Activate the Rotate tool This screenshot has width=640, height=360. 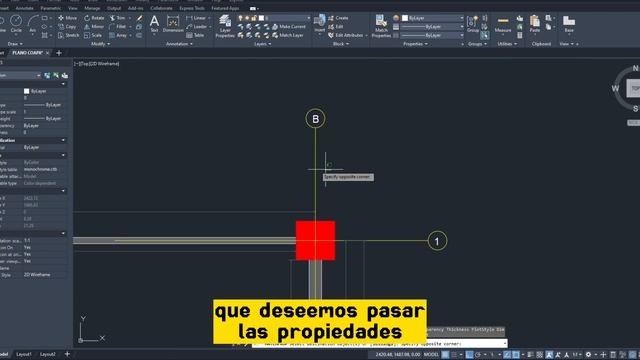(94, 18)
